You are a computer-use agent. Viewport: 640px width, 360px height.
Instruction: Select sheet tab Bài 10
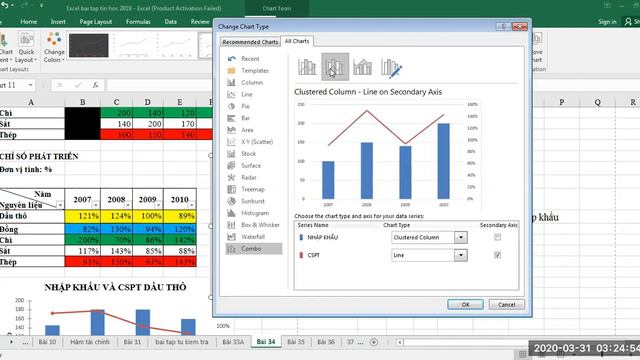tap(47, 342)
